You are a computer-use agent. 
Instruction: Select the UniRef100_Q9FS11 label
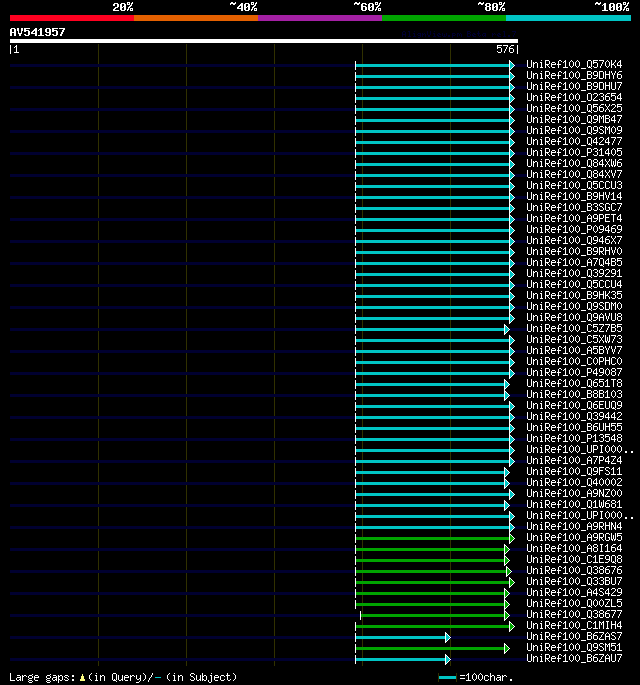(x=574, y=471)
